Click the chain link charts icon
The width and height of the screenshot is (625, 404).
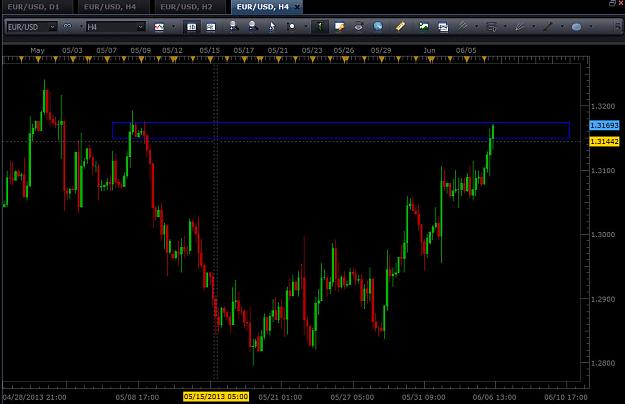pos(67,27)
